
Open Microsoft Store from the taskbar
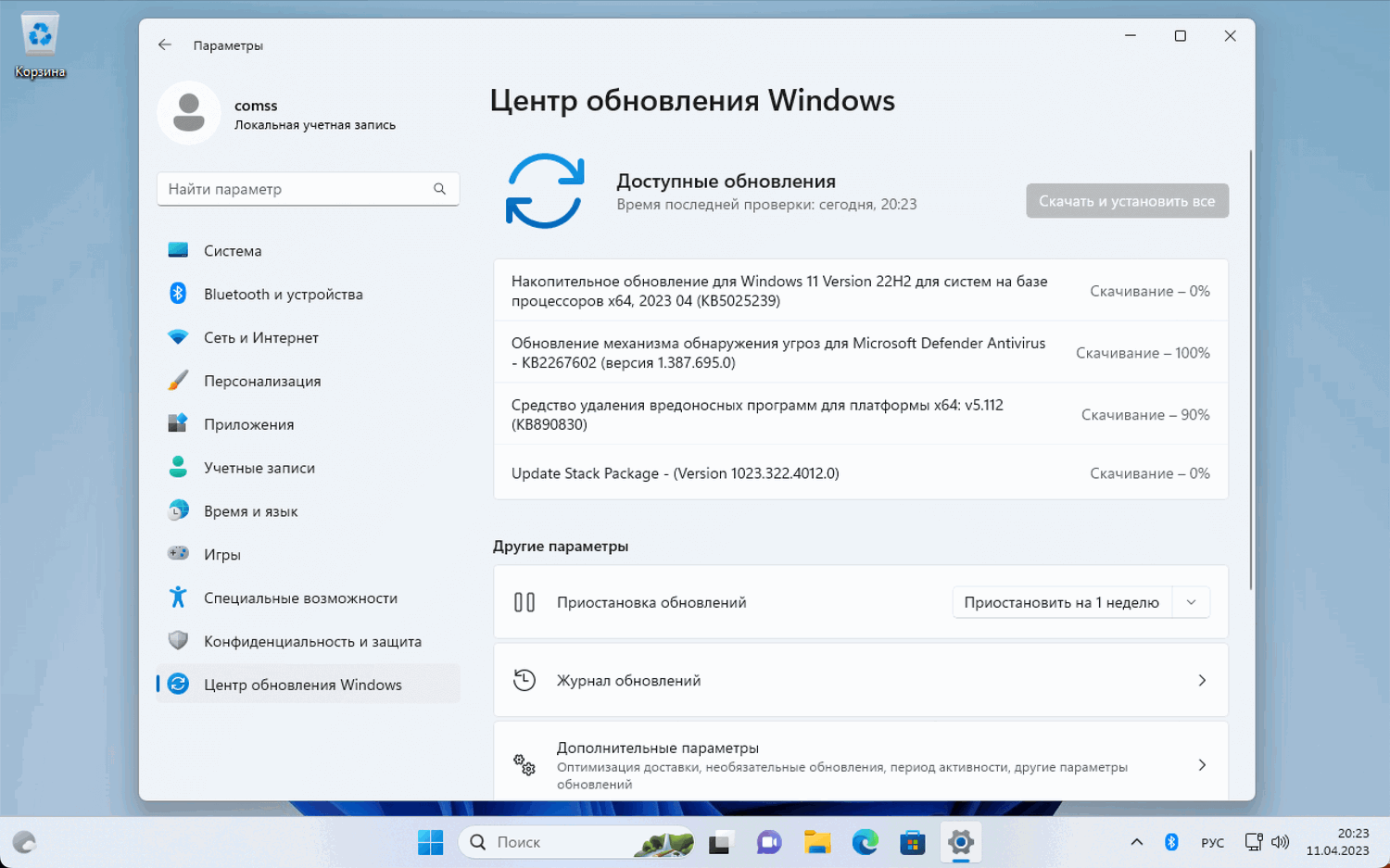913,842
